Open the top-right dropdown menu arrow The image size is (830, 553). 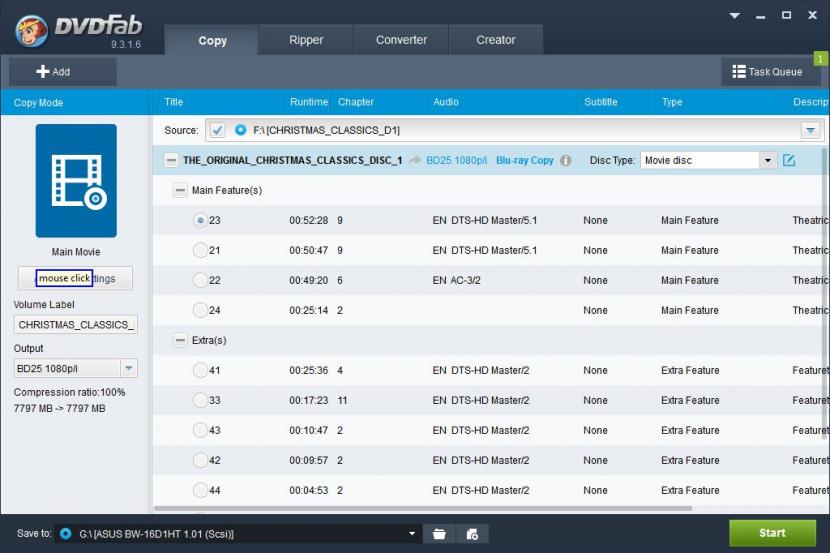[734, 16]
